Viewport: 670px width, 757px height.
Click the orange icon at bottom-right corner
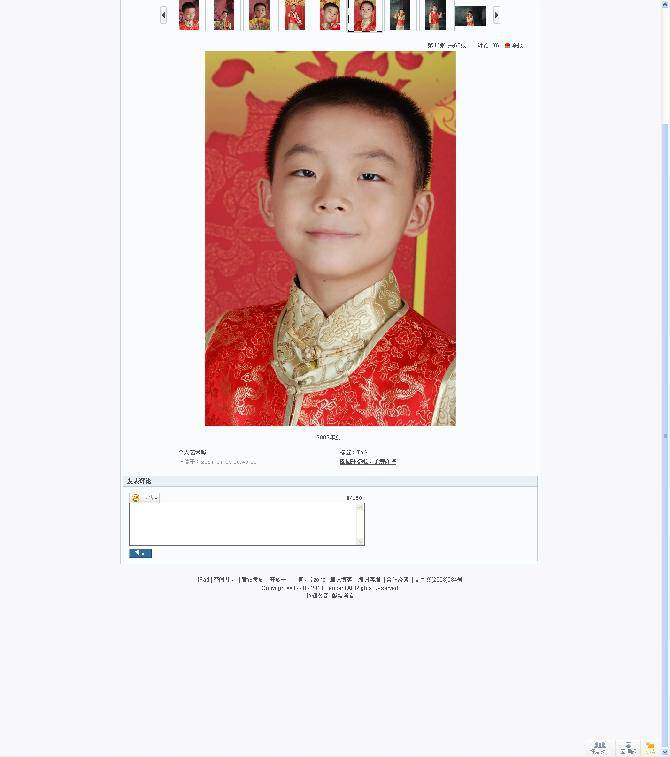pos(650,747)
